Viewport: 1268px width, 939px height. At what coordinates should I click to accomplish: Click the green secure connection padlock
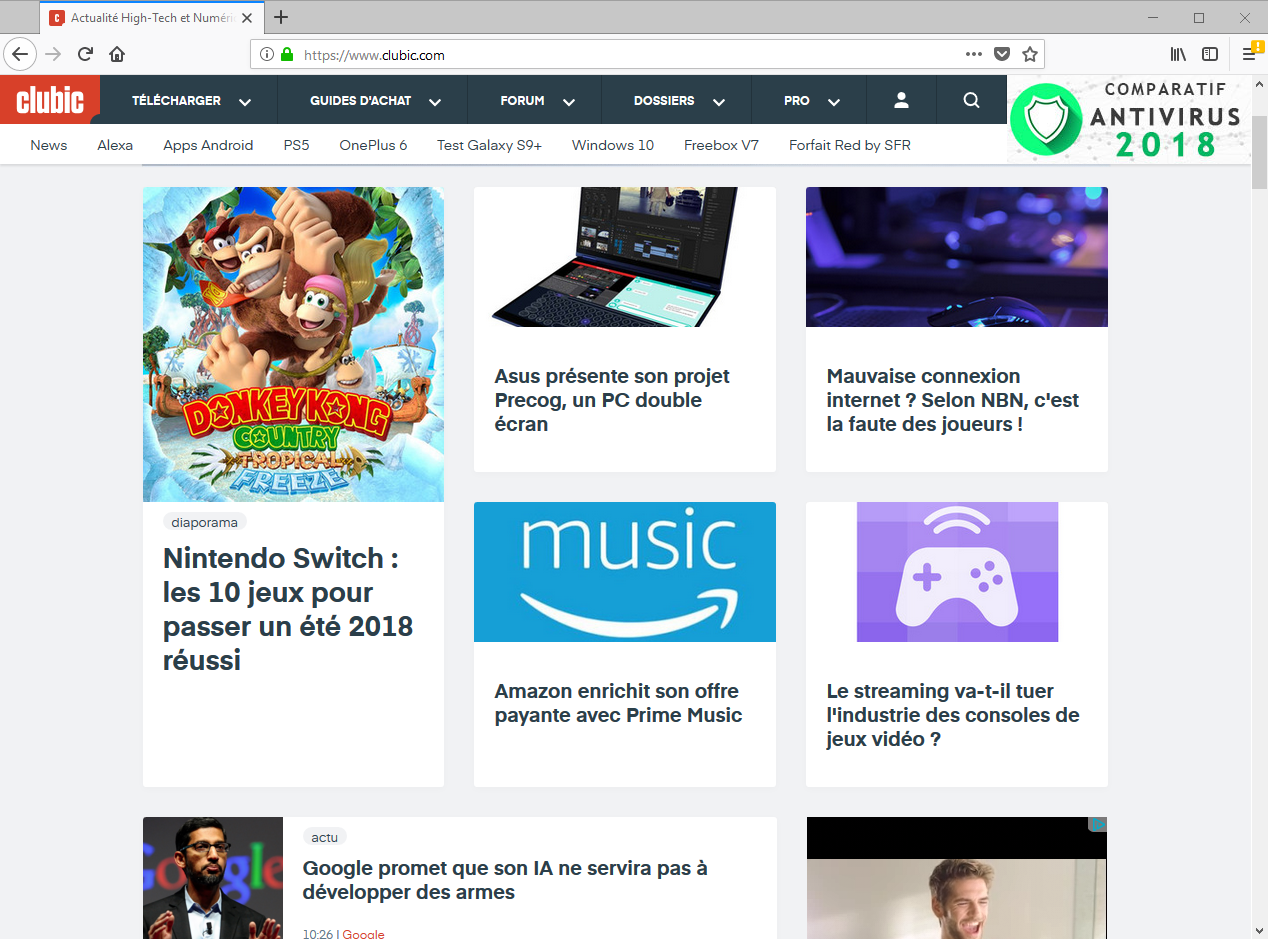tap(287, 55)
